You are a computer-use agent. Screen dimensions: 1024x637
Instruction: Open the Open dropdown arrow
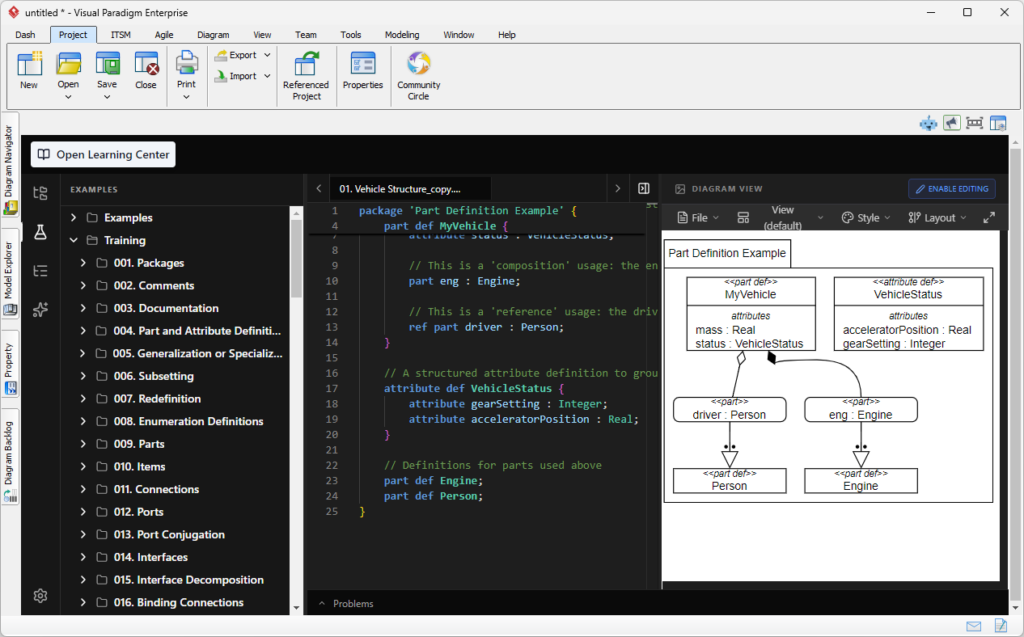[x=68, y=97]
